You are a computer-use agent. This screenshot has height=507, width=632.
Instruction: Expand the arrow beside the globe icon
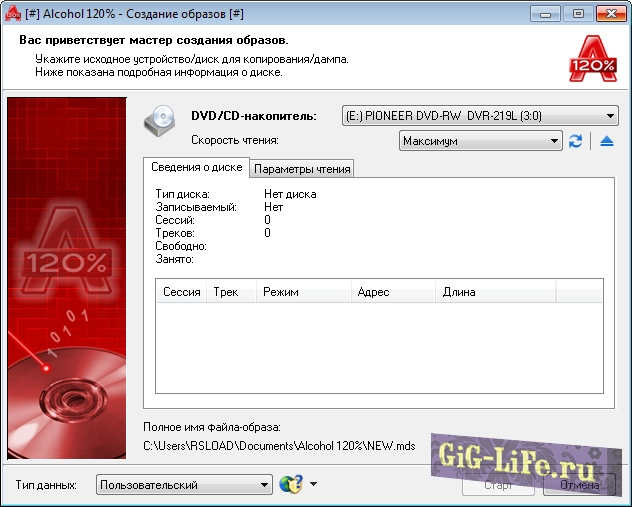313,485
